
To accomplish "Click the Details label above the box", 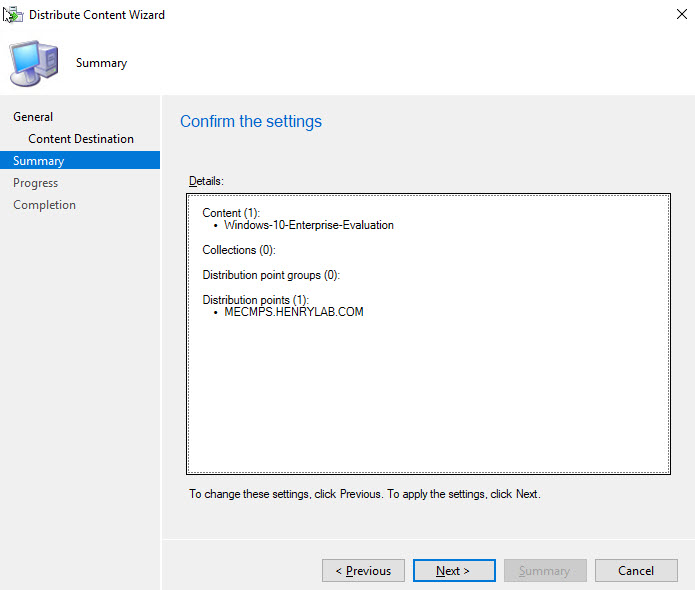I will pos(206,181).
